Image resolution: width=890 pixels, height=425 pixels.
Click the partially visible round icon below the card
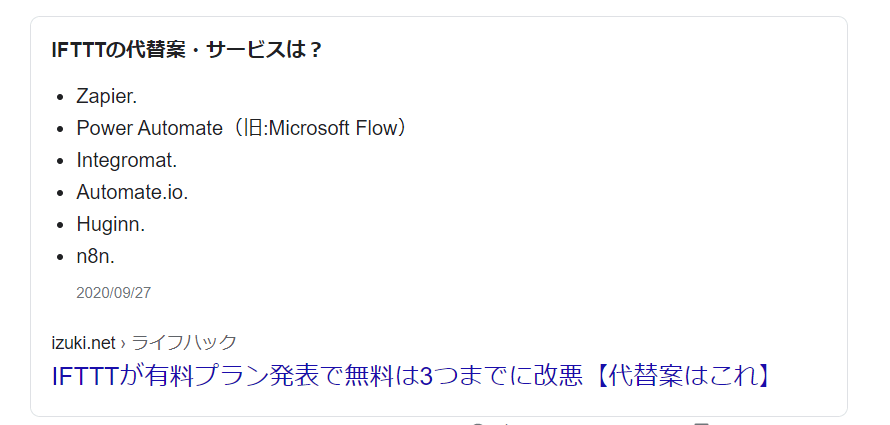click(x=477, y=423)
